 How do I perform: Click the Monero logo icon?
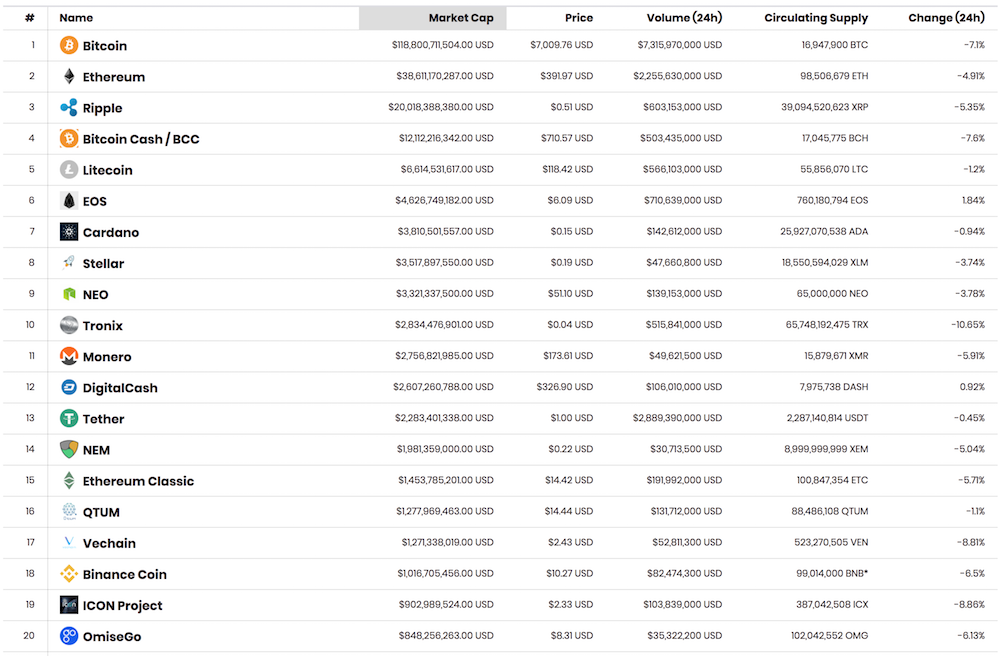pyautogui.click(x=69, y=356)
